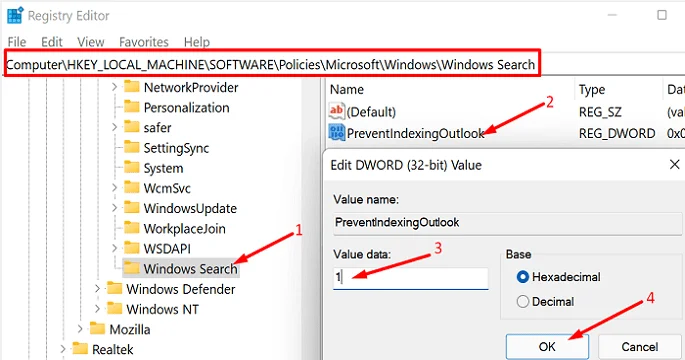Click the WindowsUpdate folder icon

[131, 207]
